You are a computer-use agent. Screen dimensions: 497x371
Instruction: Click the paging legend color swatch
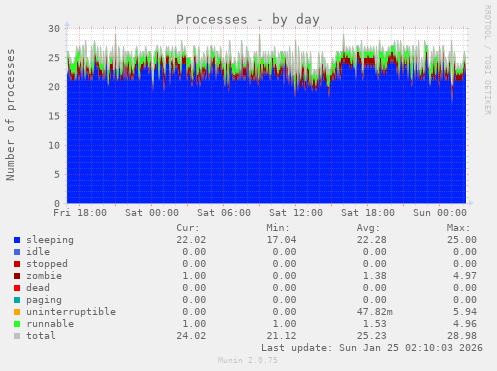17,300
